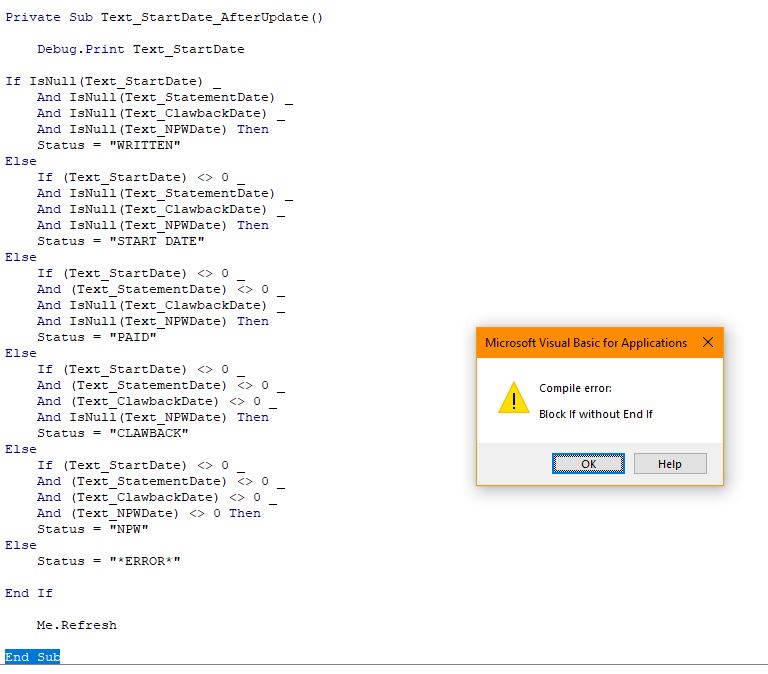Click the Private Sub Text_StartDate_AfterUpdate declaration
The image size is (768, 674).
point(164,17)
